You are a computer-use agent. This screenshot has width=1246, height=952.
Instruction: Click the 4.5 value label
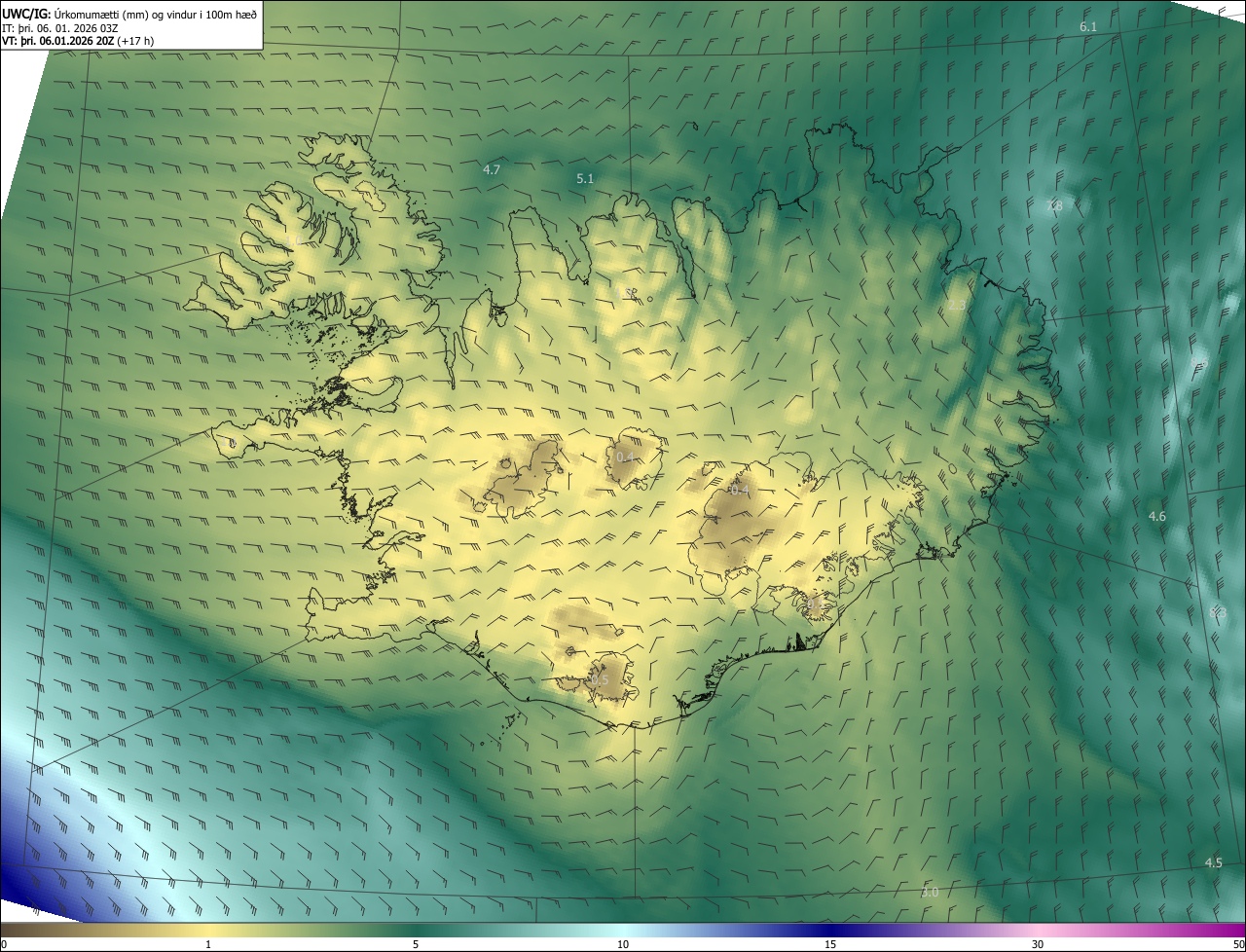pos(1214,862)
